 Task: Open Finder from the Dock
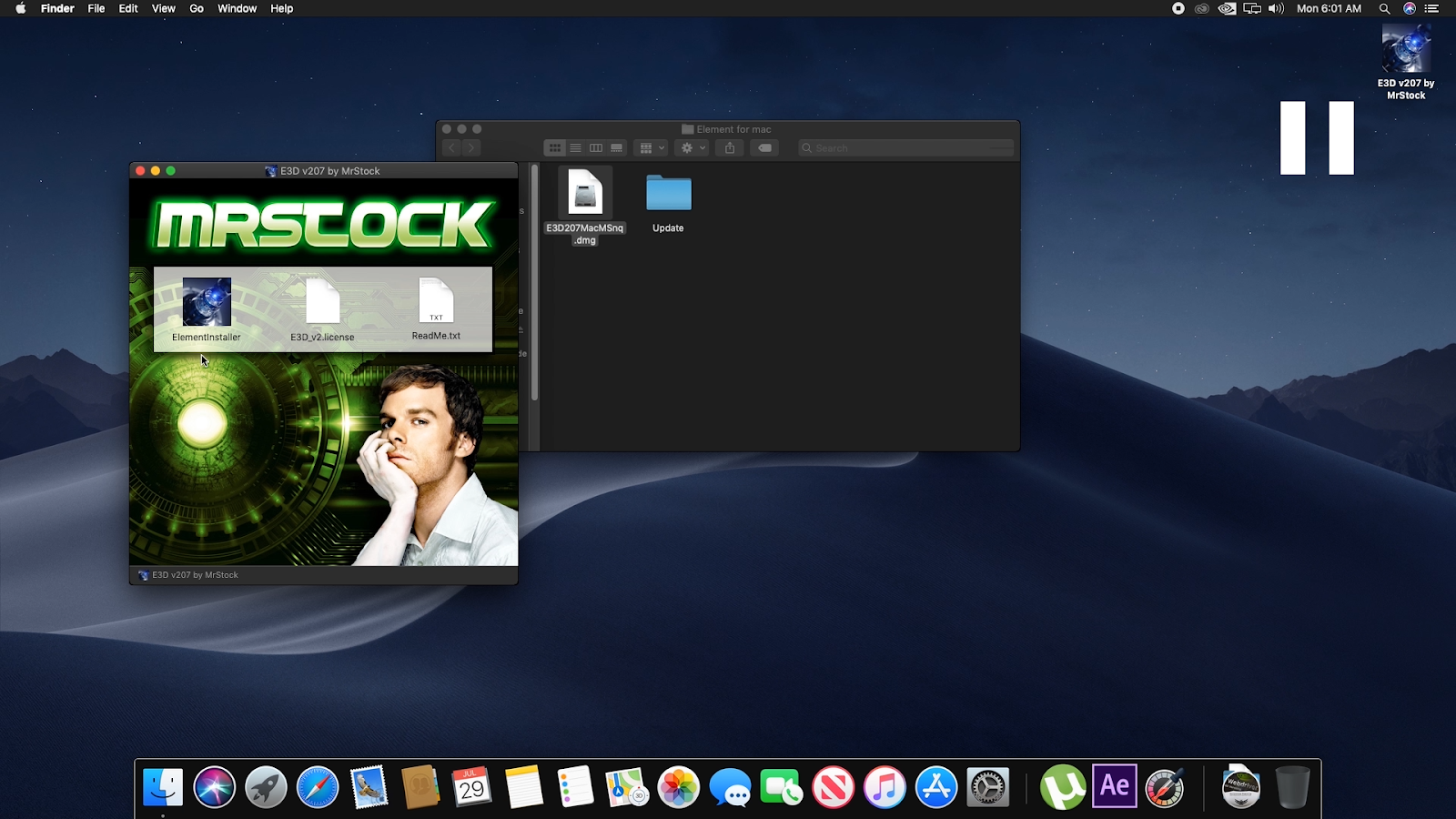click(163, 787)
